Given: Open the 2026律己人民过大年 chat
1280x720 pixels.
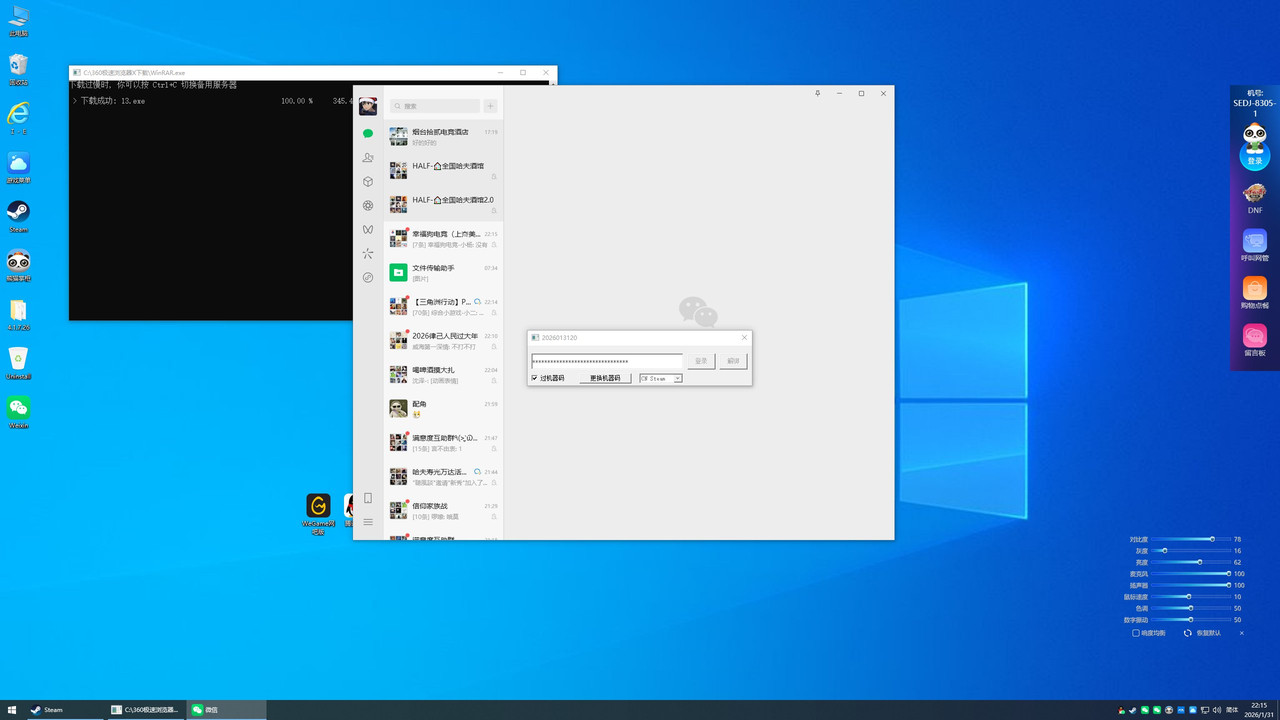Looking at the screenshot, I should (x=443, y=341).
